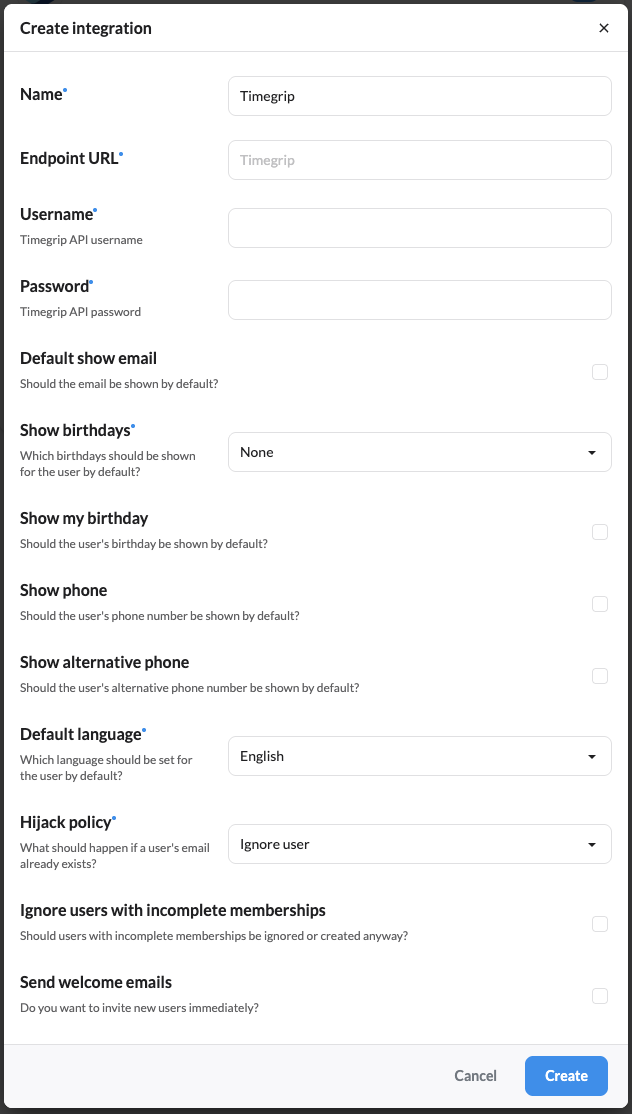Image resolution: width=632 pixels, height=1114 pixels.
Task: Click the Default language dropdown arrow
Action: point(592,757)
